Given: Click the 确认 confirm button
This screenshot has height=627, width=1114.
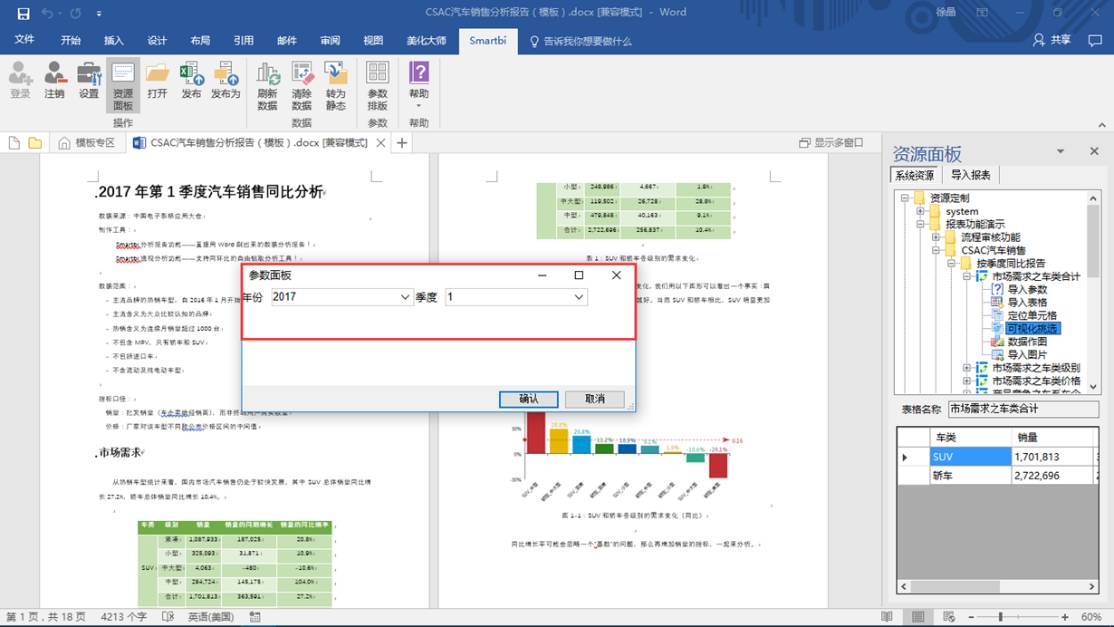Looking at the screenshot, I should 529,398.
